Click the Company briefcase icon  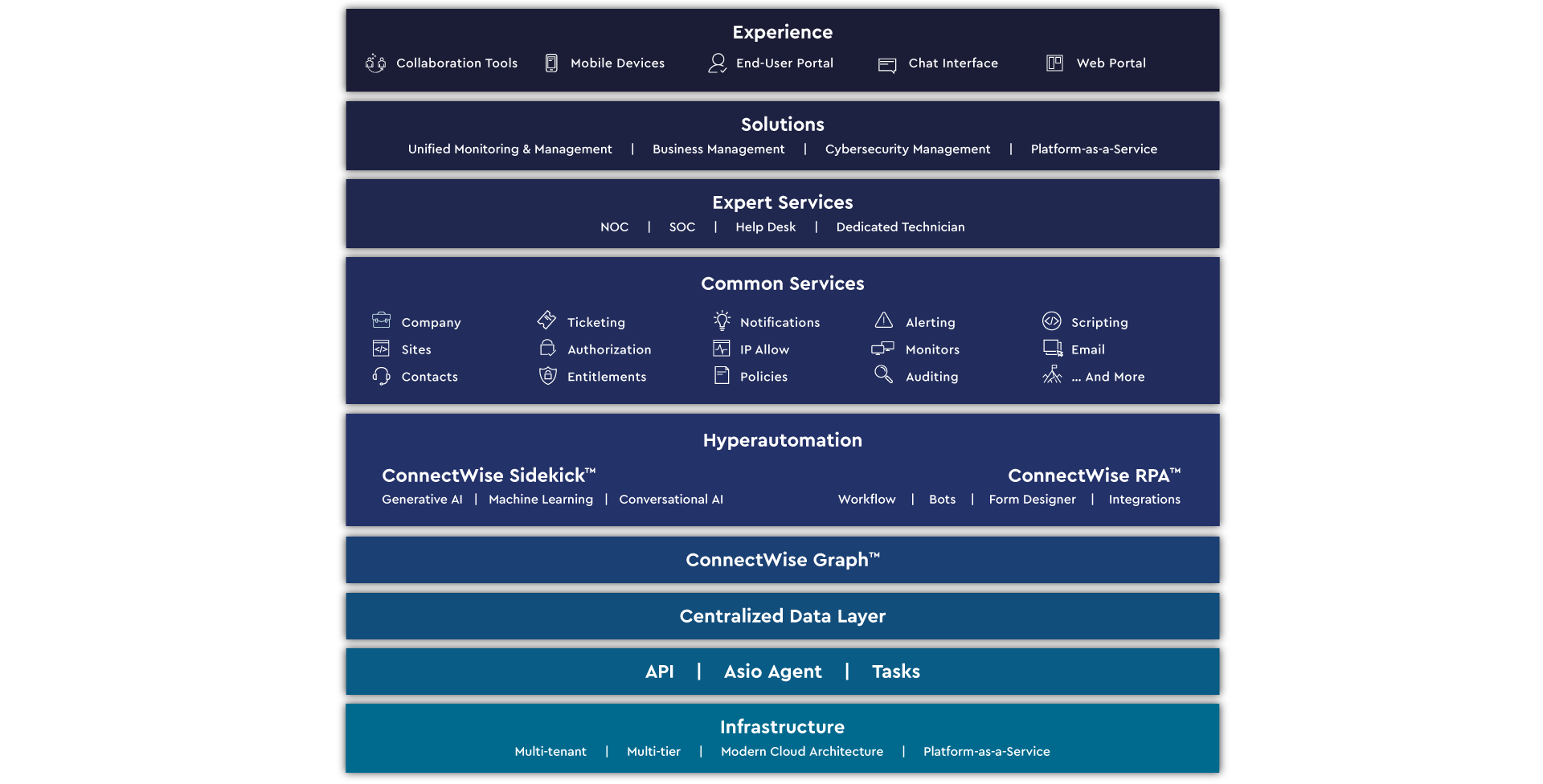pos(382,321)
